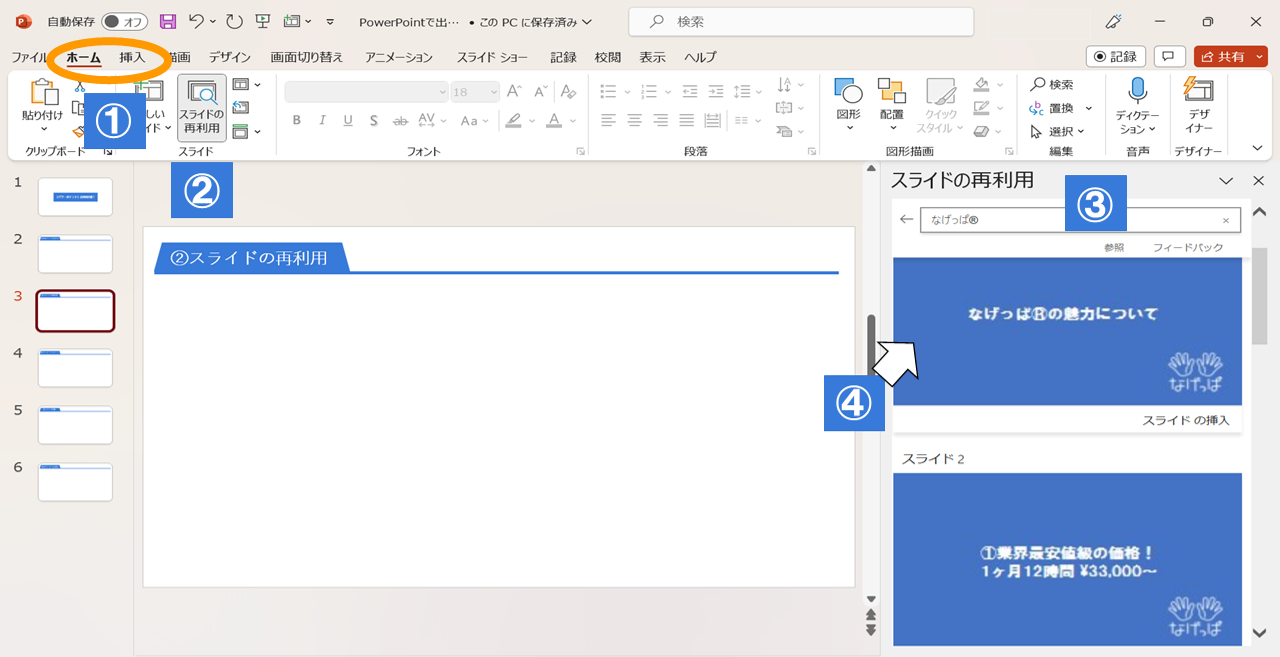1280x657 pixels.
Task: Open the font size dropdown showing 18
Action: [474, 92]
